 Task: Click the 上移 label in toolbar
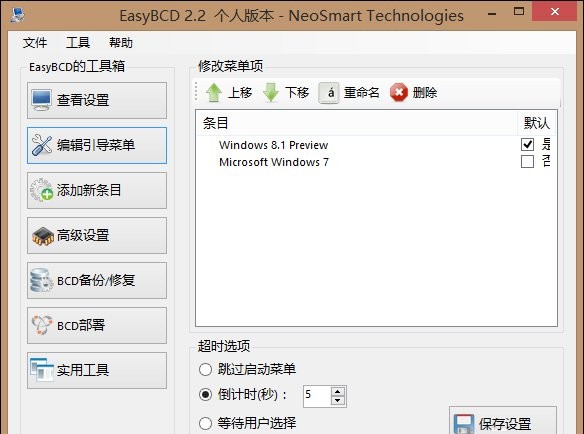(240, 92)
